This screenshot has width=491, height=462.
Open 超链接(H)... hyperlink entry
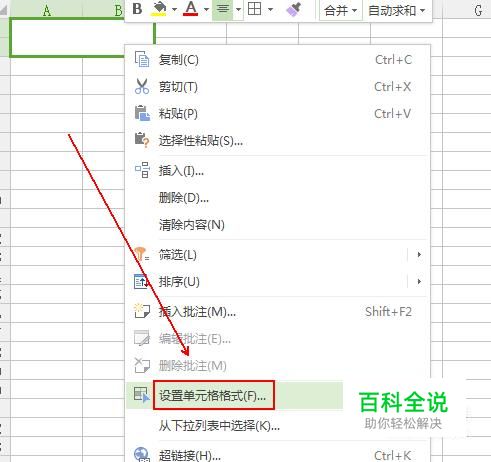(x=277, y=455)
